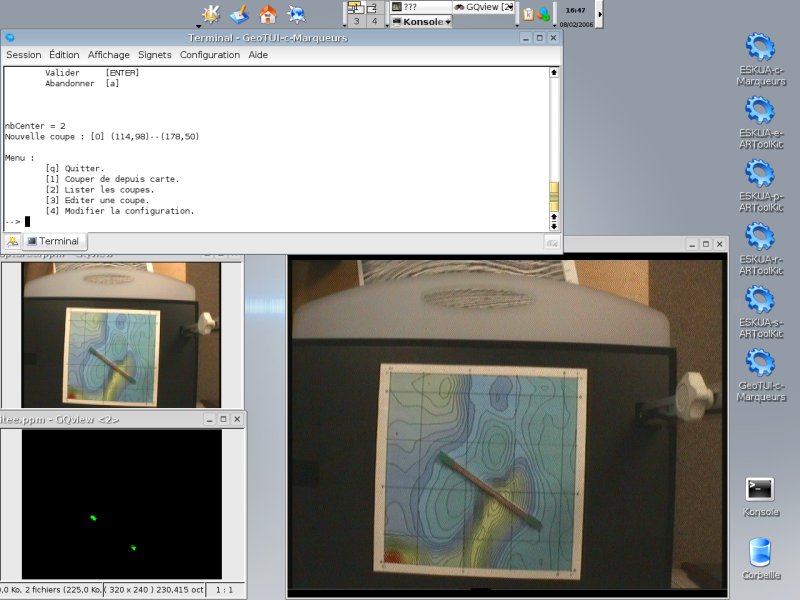This screenshot has height=600, width=800.
Task: Click the desktop access pencil icon in panel
Action: (x=239, y=14)
